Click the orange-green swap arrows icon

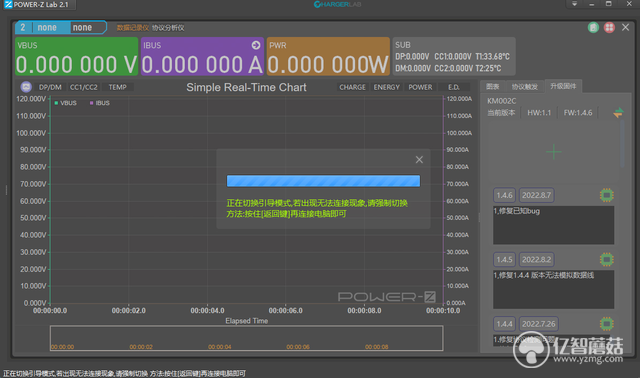point(618,113)
